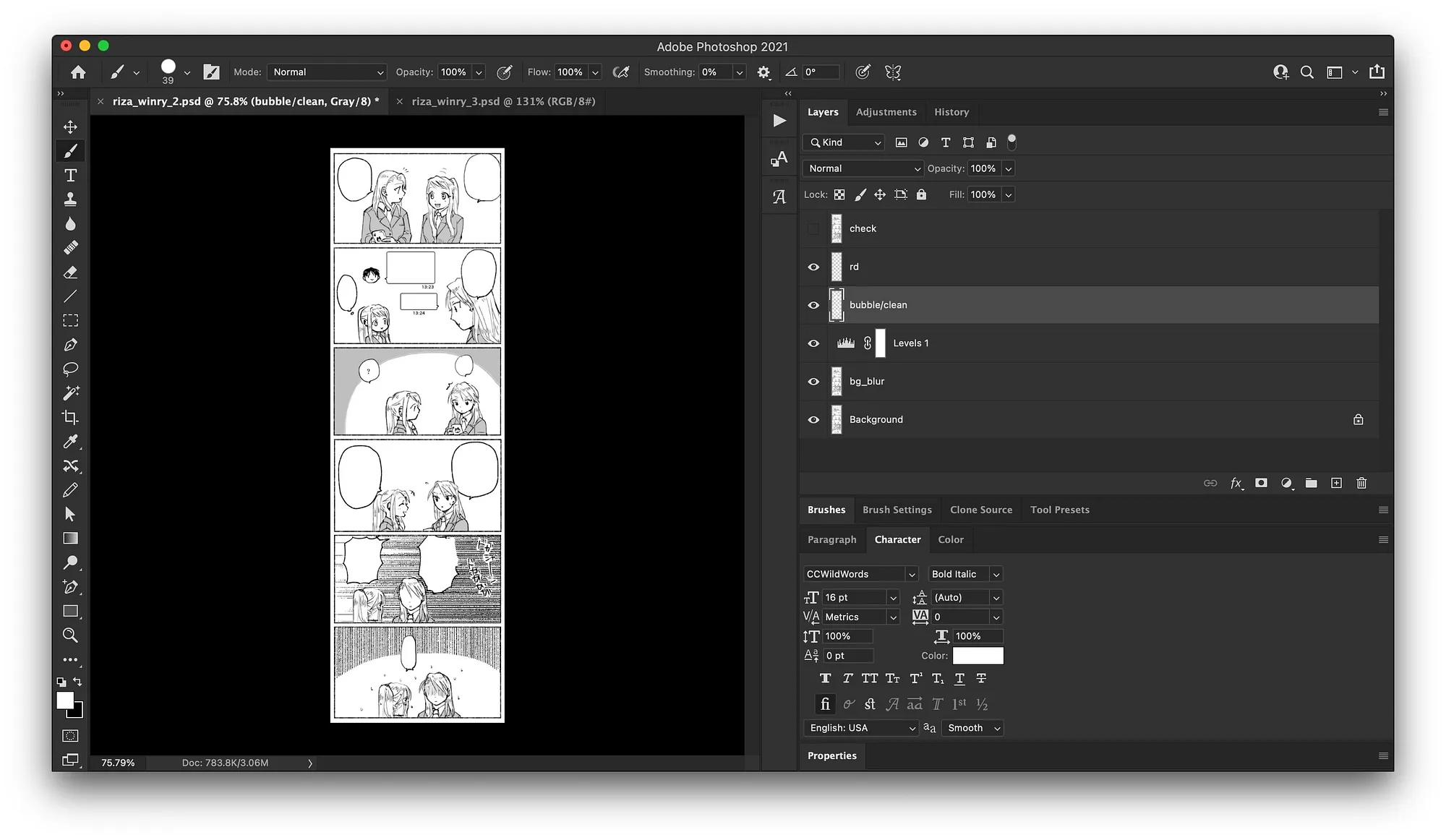
Task: Open the brush Mode dropdown
Action: [328, 72]
